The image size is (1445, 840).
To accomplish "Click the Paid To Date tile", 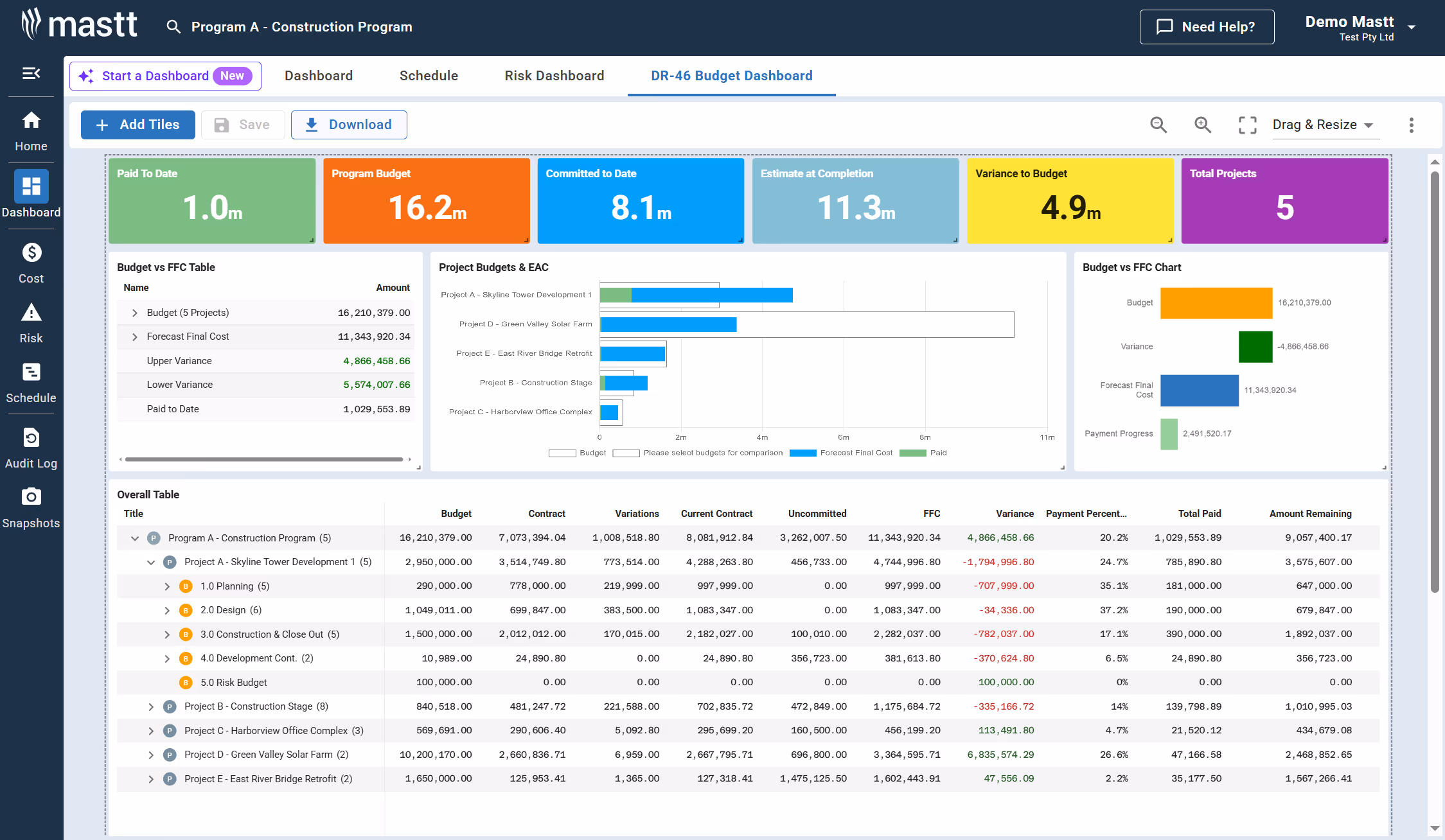I will [x=212, y=201].
